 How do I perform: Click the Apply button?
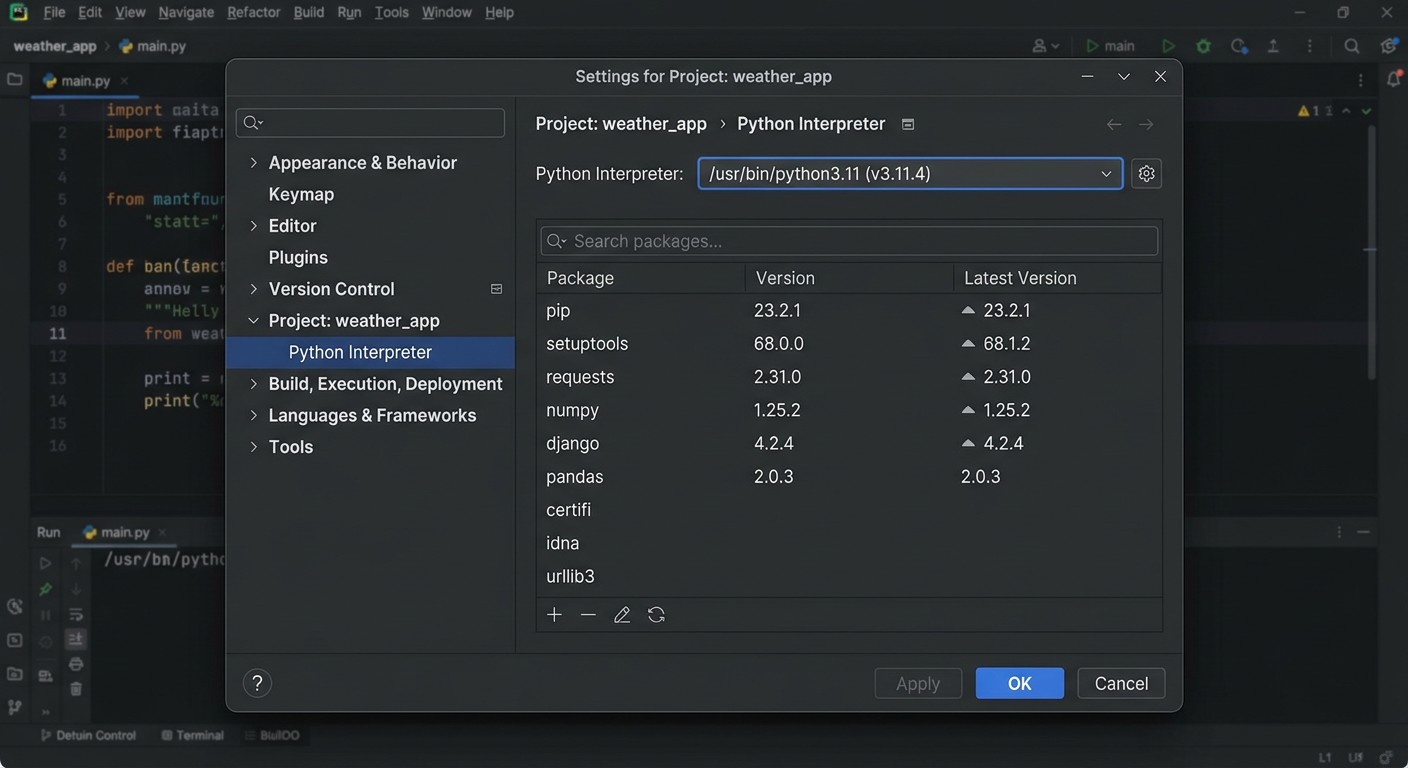pyautogui.click(x=918, y=683)
